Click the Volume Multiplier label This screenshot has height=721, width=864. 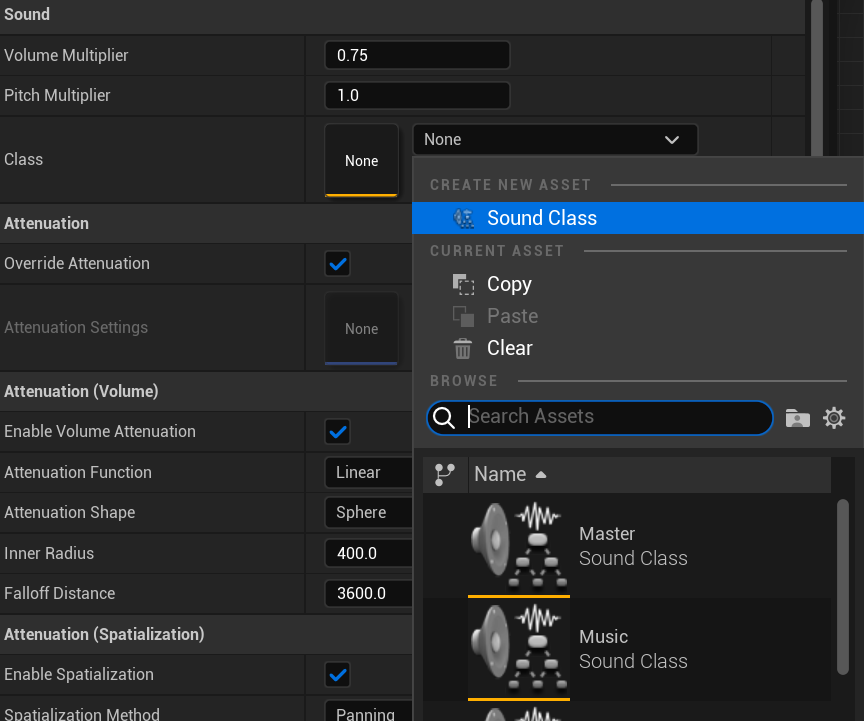coord(66,55)
